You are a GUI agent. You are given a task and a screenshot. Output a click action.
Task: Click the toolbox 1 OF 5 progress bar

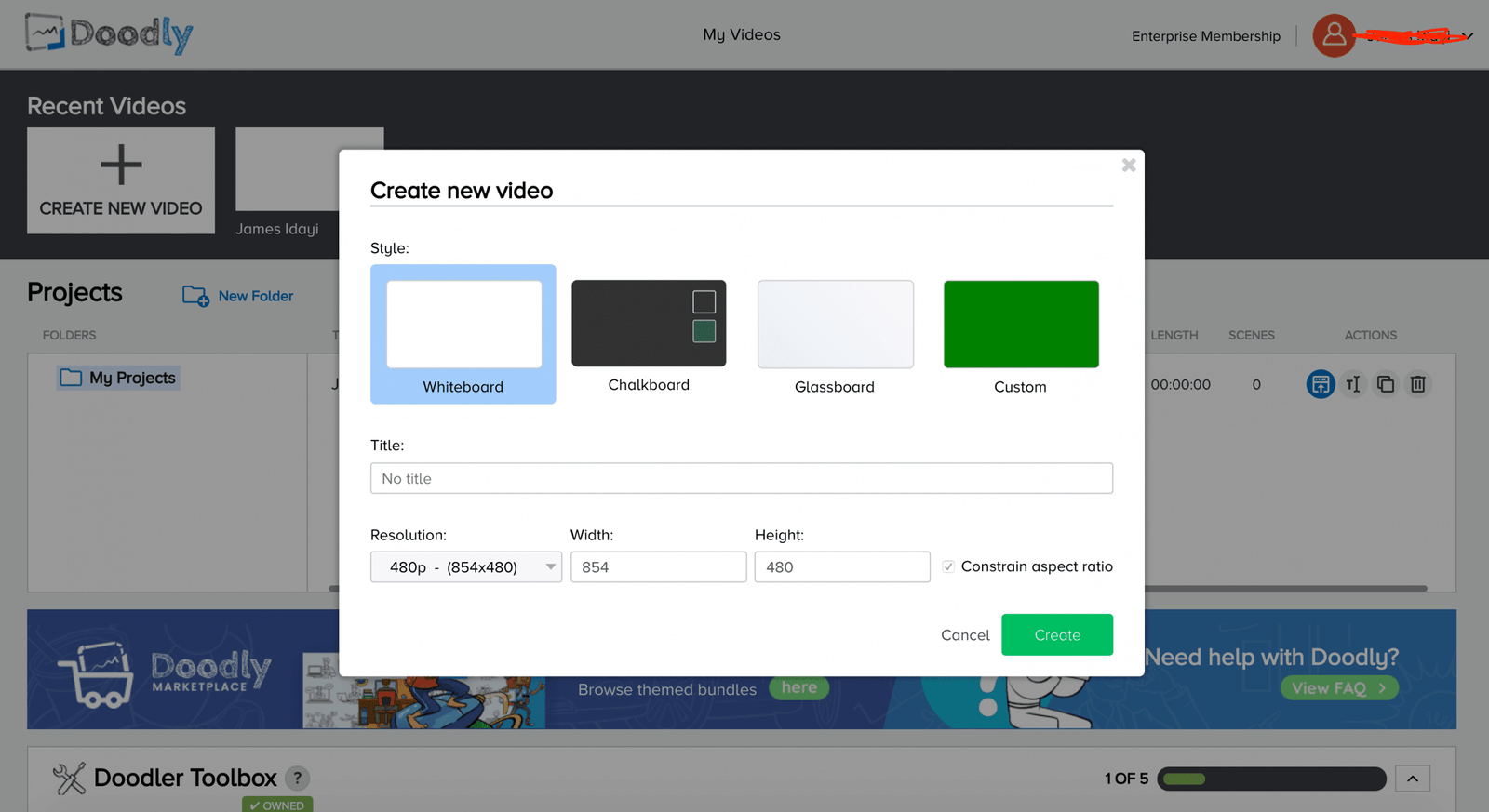[x=1271, y=779]
